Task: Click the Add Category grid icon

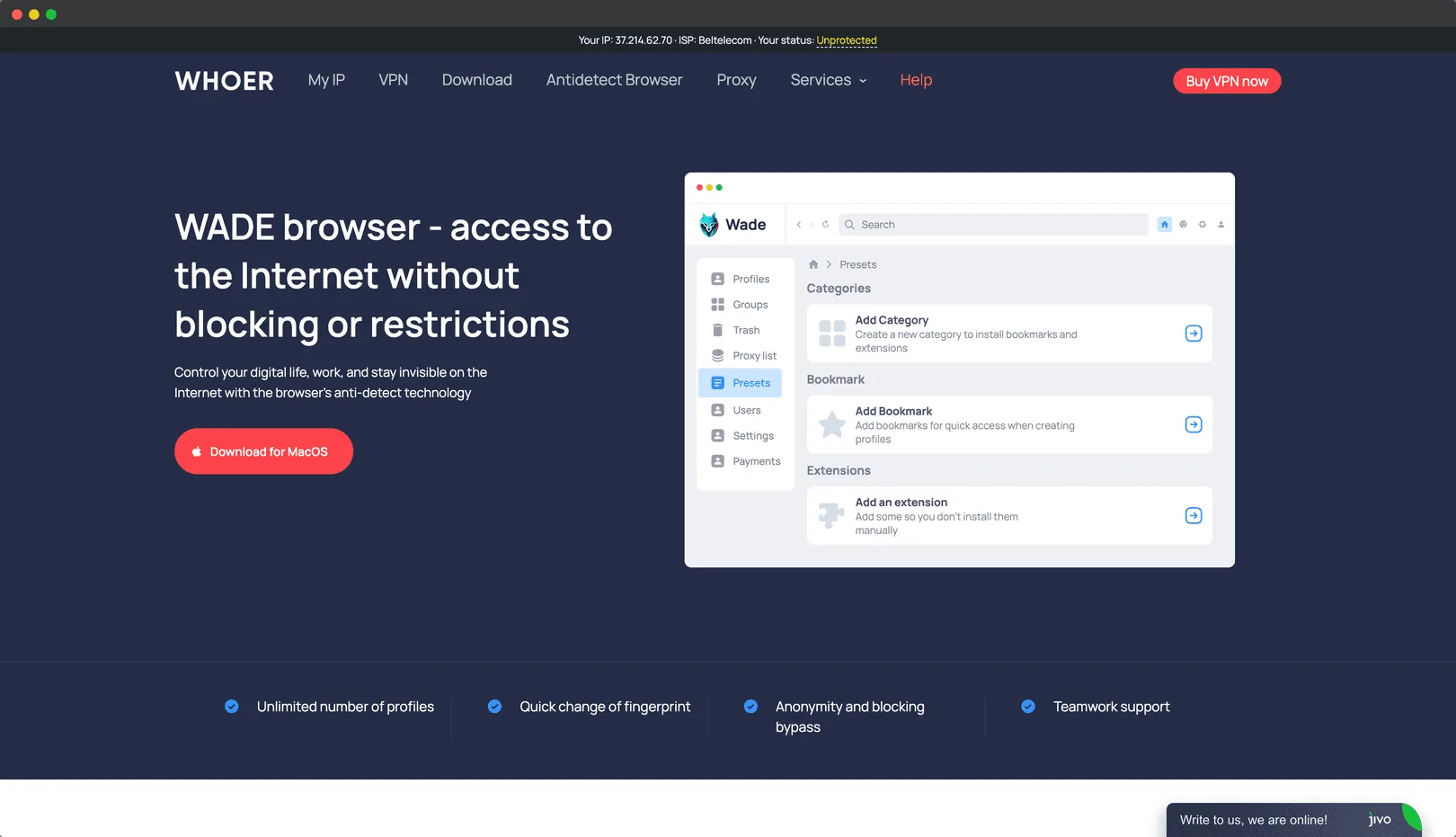Action: (832, 334)
